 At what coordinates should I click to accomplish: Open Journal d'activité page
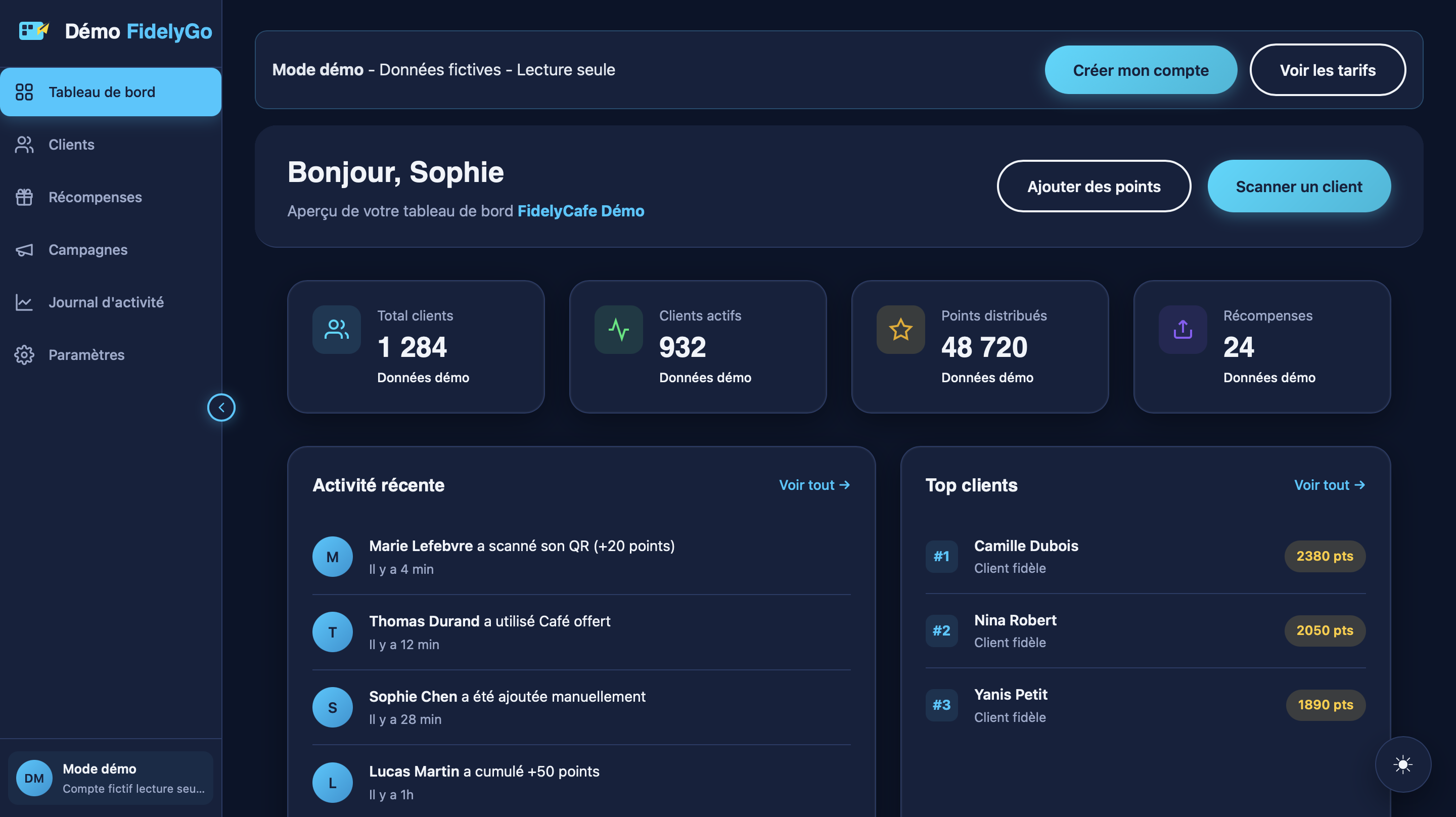tap(111, 302)
